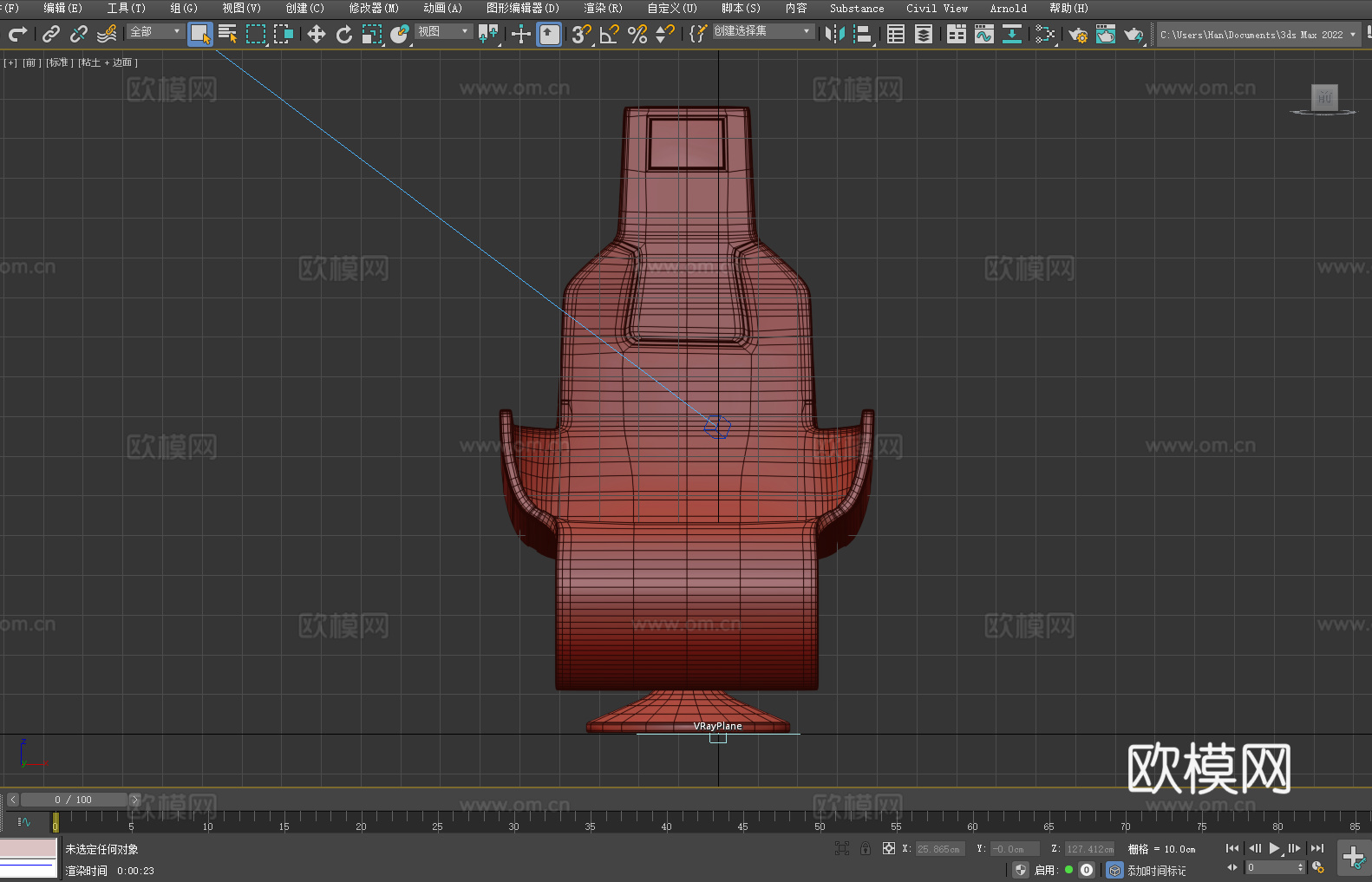Screen dimensions: 1372x882
Task: Toggle Isolate Selection icon
Action: pos(842,848)
